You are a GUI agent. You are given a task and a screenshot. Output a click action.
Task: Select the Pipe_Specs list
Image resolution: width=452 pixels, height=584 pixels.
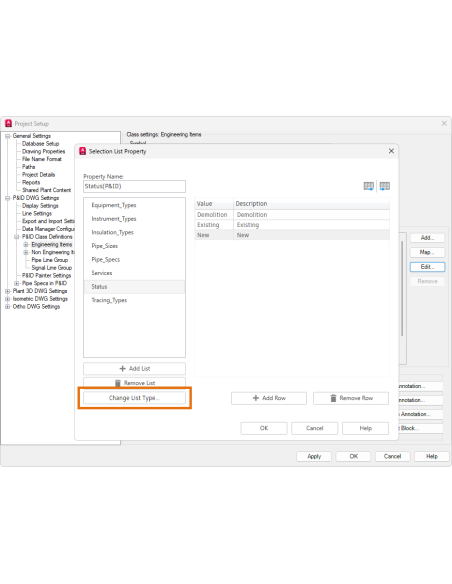tap(134, 260)
